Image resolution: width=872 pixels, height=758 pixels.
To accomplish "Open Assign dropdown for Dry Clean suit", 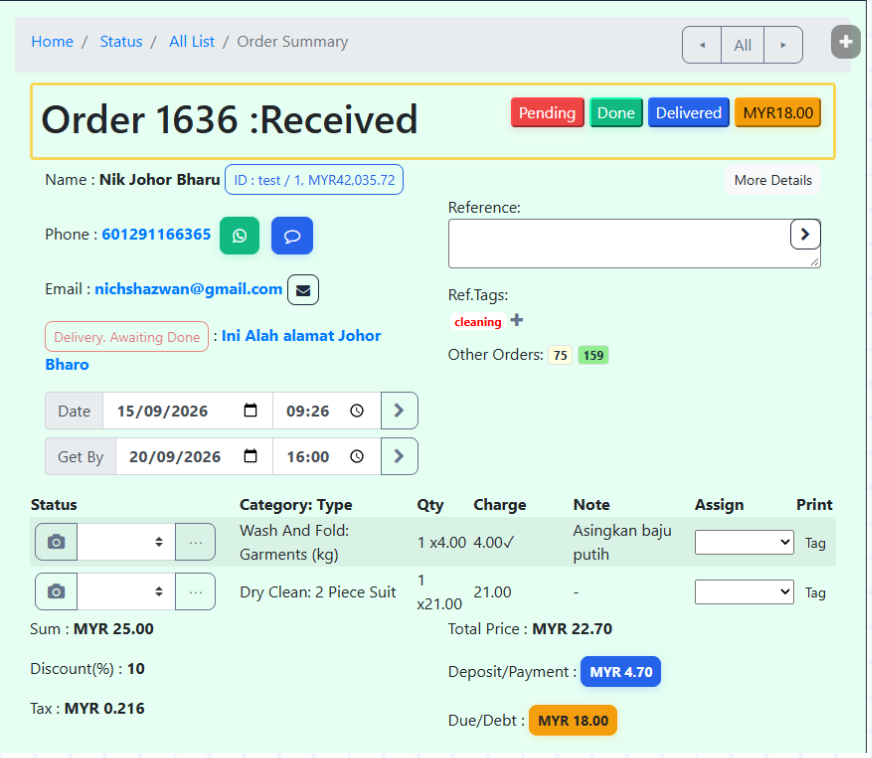I will (x=744, y=592).
